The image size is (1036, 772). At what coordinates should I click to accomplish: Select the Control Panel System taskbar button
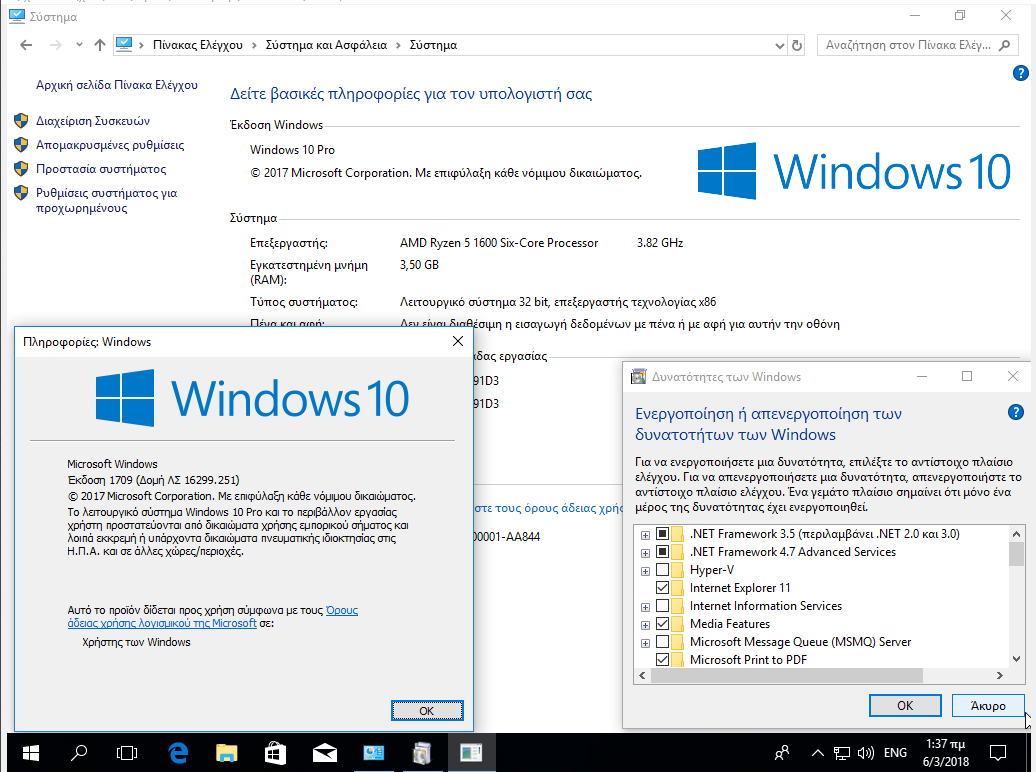(373, 753)
